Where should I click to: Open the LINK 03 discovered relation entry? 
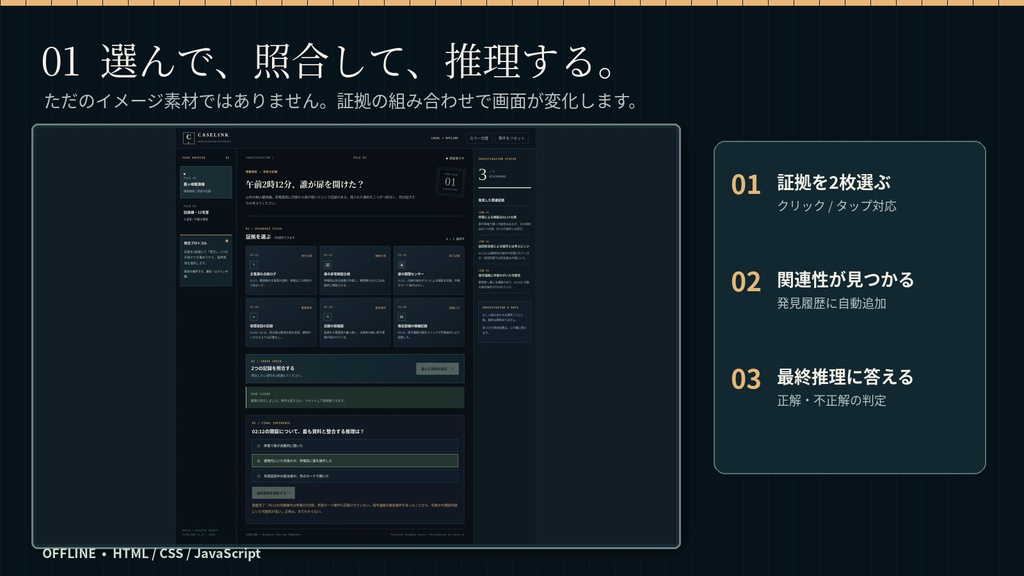pyautogui.click(x=504, y=279)
